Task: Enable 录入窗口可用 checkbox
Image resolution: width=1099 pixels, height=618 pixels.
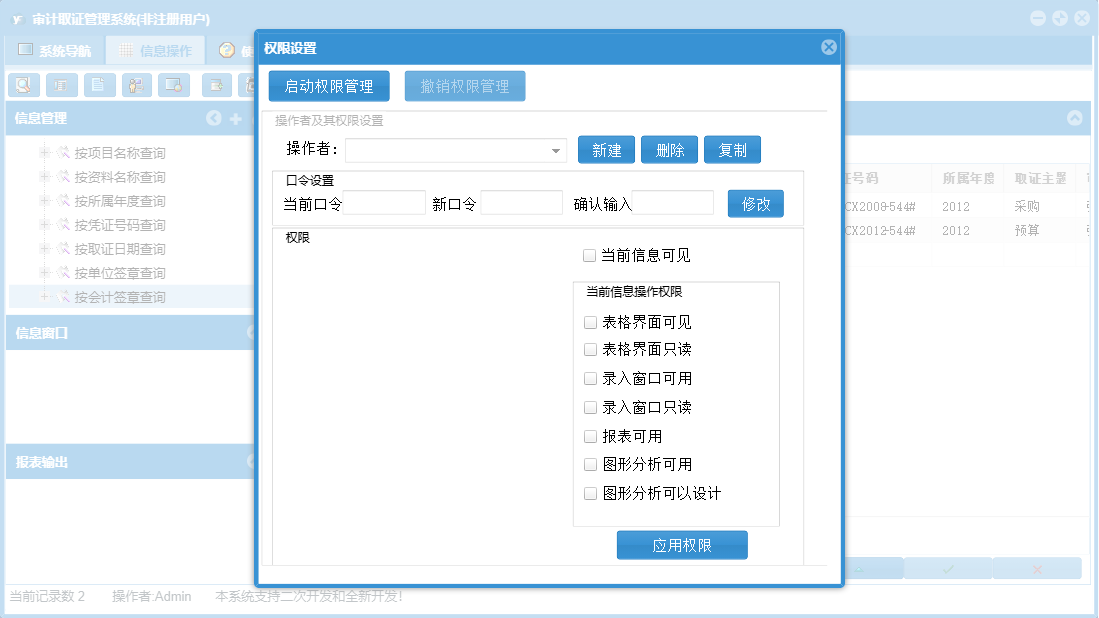Action: (590, 378)
